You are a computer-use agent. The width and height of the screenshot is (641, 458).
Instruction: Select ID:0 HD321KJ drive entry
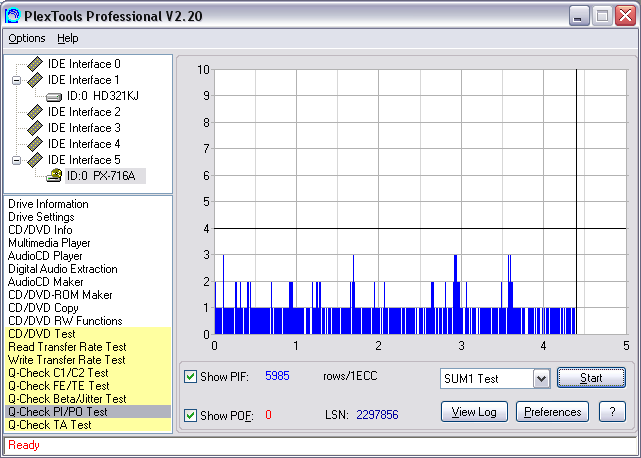(x=103, y=96)
